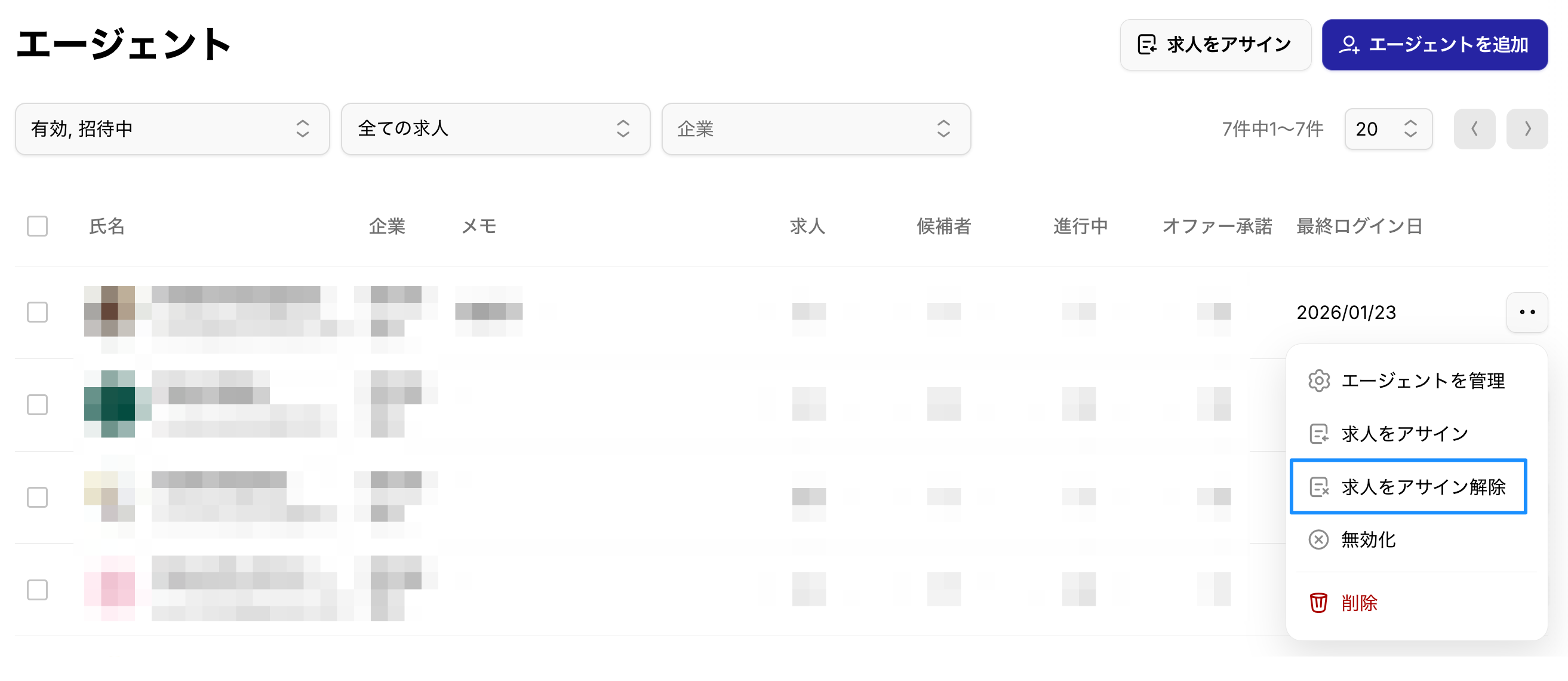Click the circled X icon beside 無効化
Viewport: 1568px width, 681px height.
(1318, 539)
